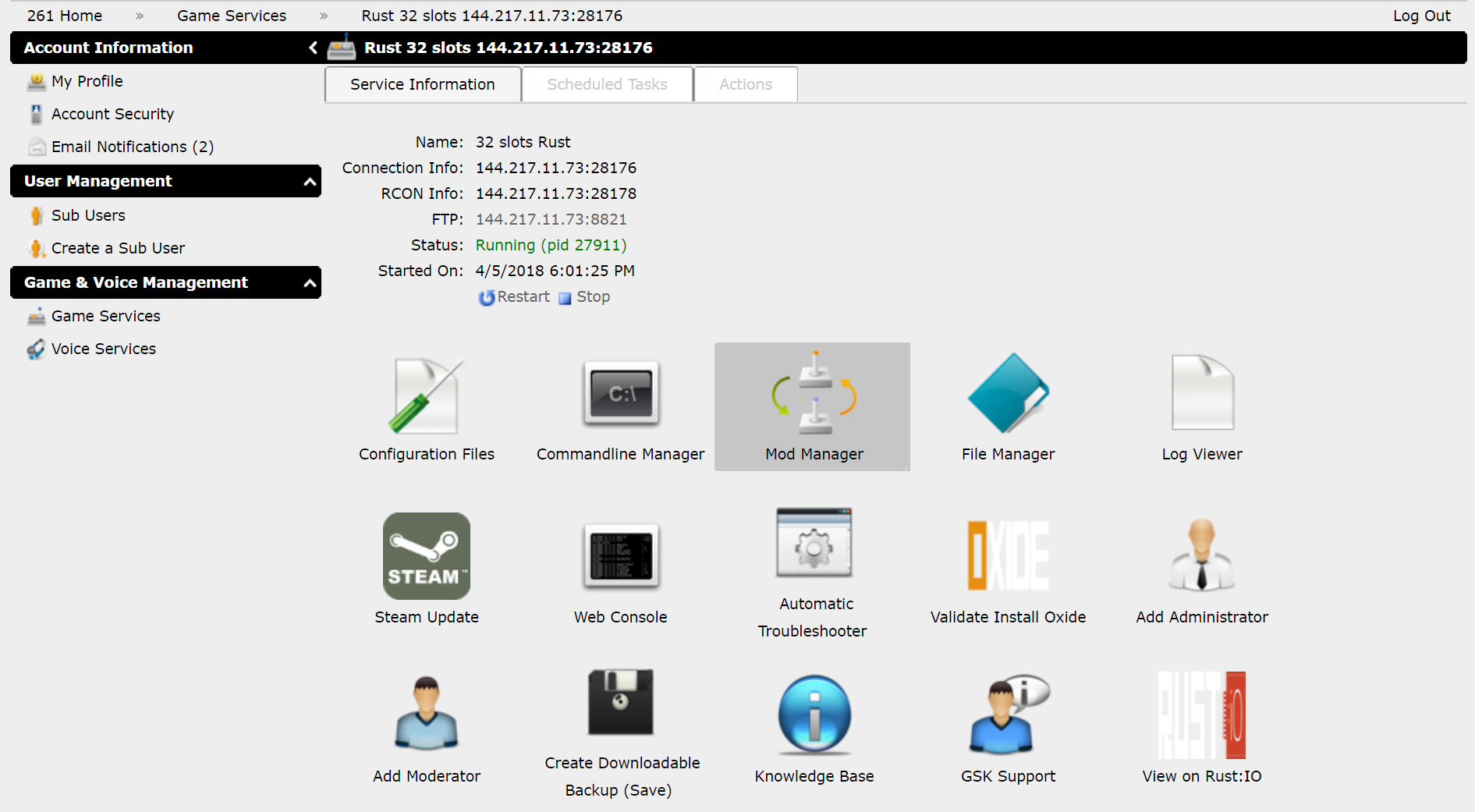Open Voice Services text link
Screen dimensions: 1475x812
point(104,349)
